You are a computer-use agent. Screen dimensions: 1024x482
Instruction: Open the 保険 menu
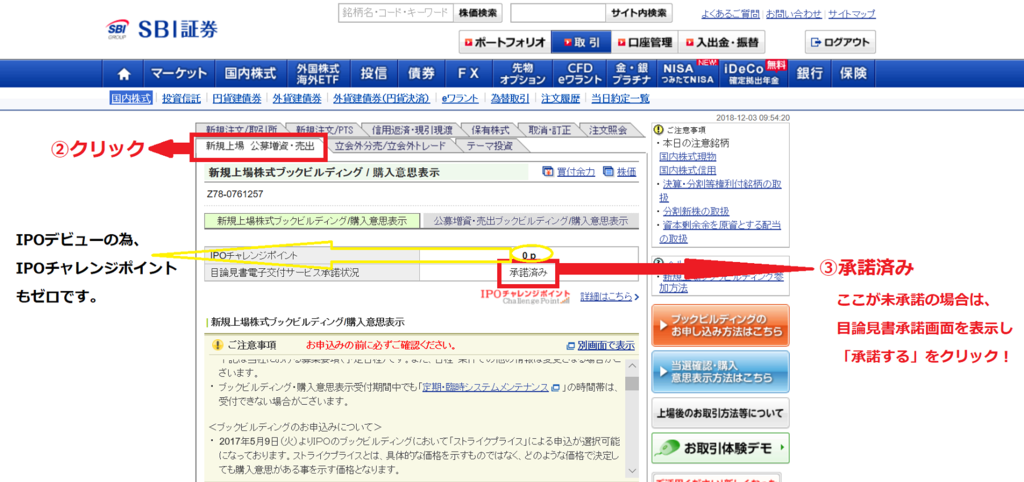point(853,74)
